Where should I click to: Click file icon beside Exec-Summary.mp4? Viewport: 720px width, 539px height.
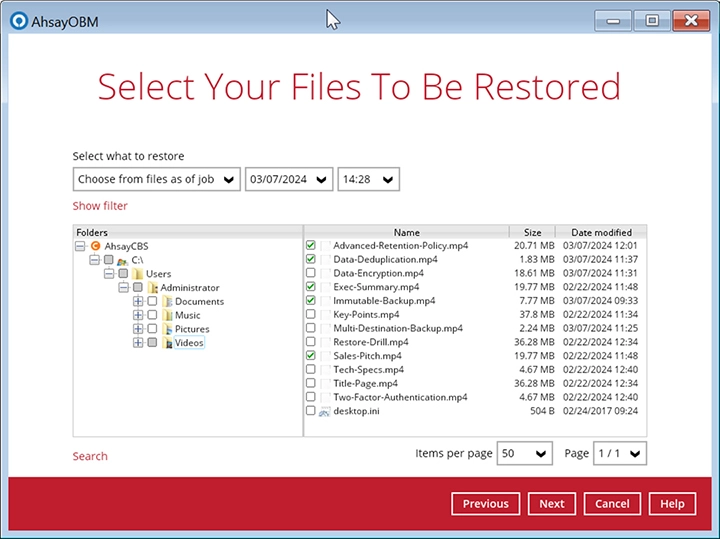pyautogui.click(x=325, y=287)
